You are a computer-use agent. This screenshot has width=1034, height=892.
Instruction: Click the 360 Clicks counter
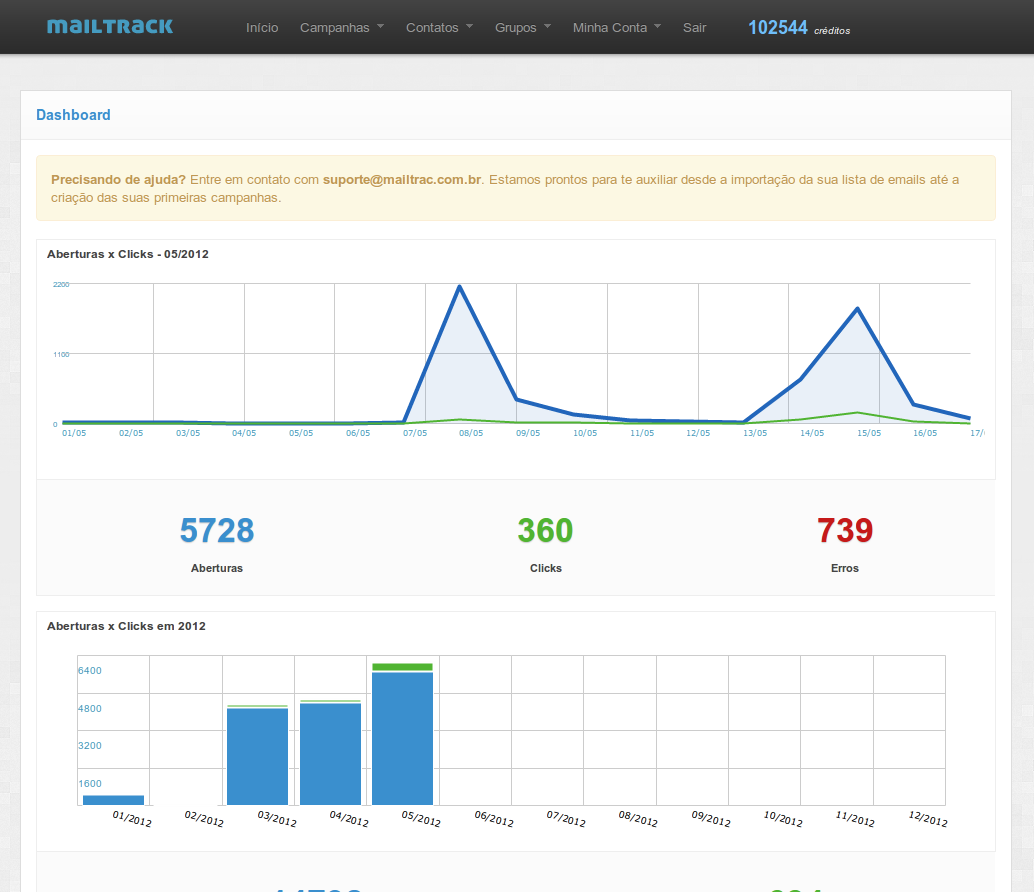point(545,531)
